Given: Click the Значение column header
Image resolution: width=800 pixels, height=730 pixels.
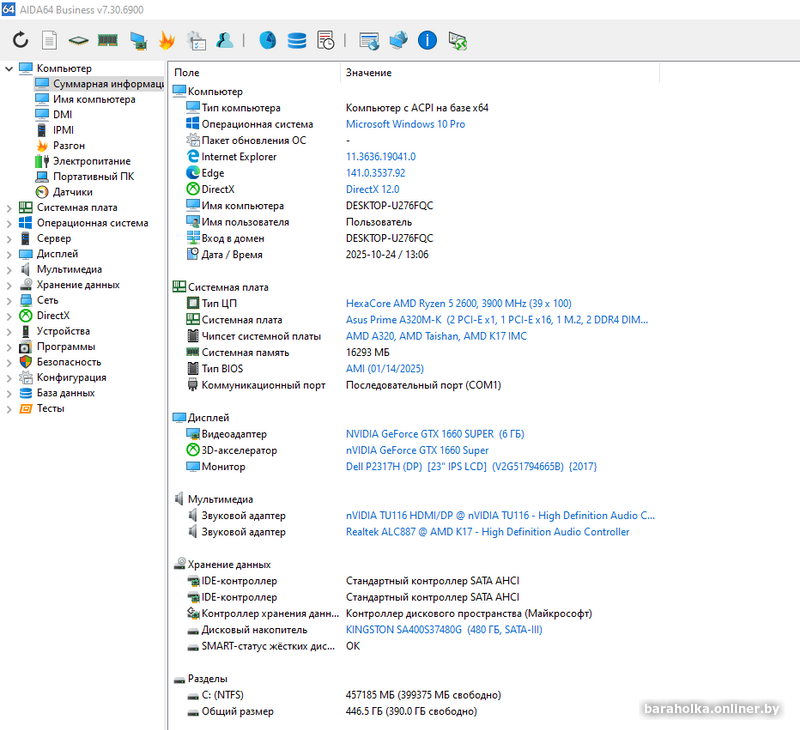Looking at the screenshot, I should (x=369, y=73).
